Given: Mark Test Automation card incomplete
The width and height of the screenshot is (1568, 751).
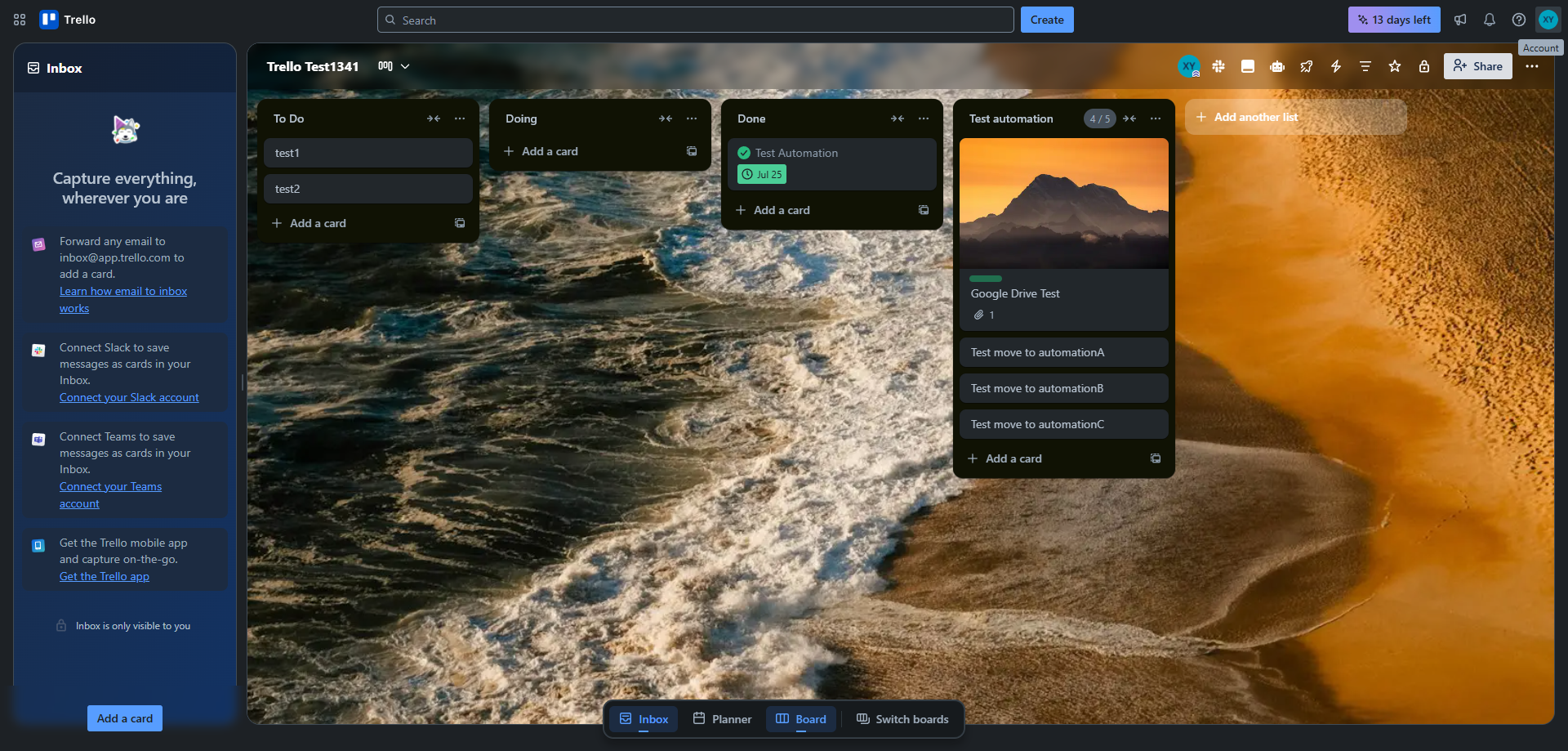Looking at the screenshot, I should click(x=744, y=153).
